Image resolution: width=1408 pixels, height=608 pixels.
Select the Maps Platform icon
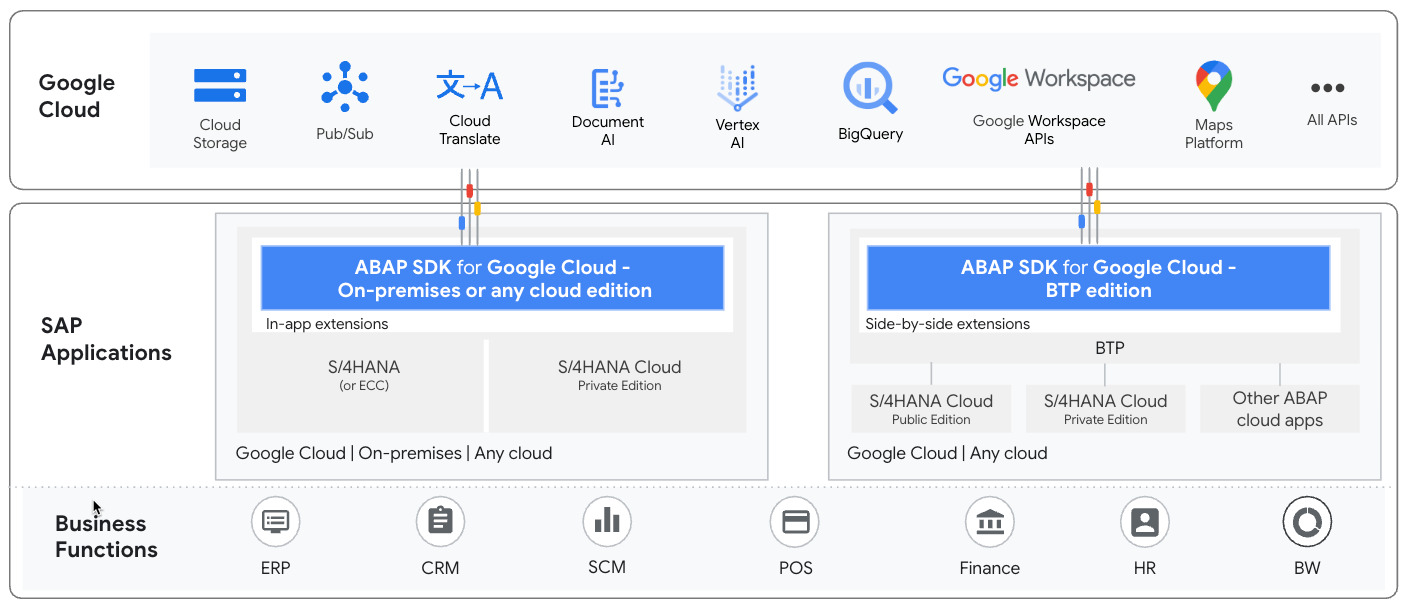point(1213,85)
